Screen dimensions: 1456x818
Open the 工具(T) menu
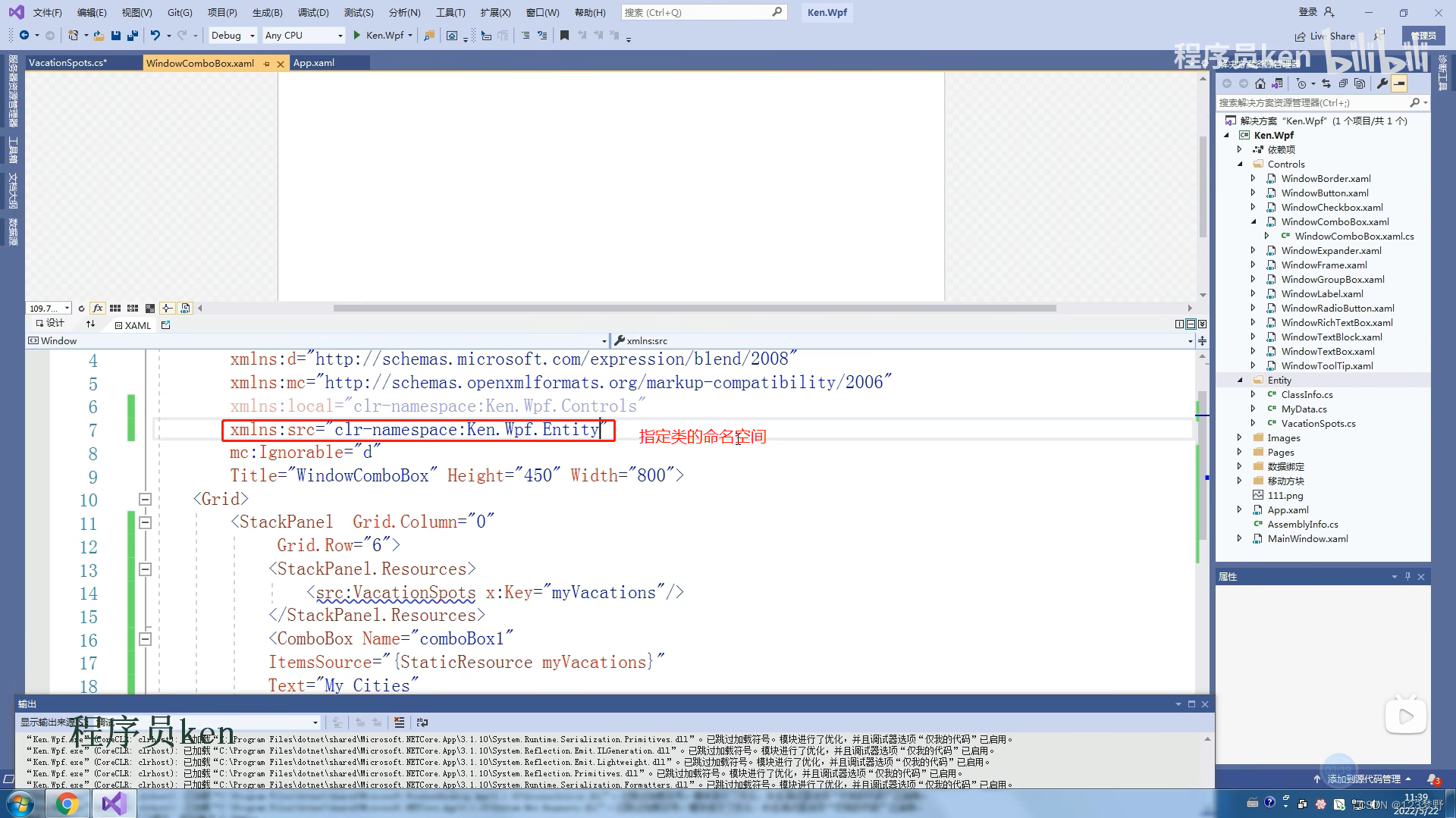450,12
